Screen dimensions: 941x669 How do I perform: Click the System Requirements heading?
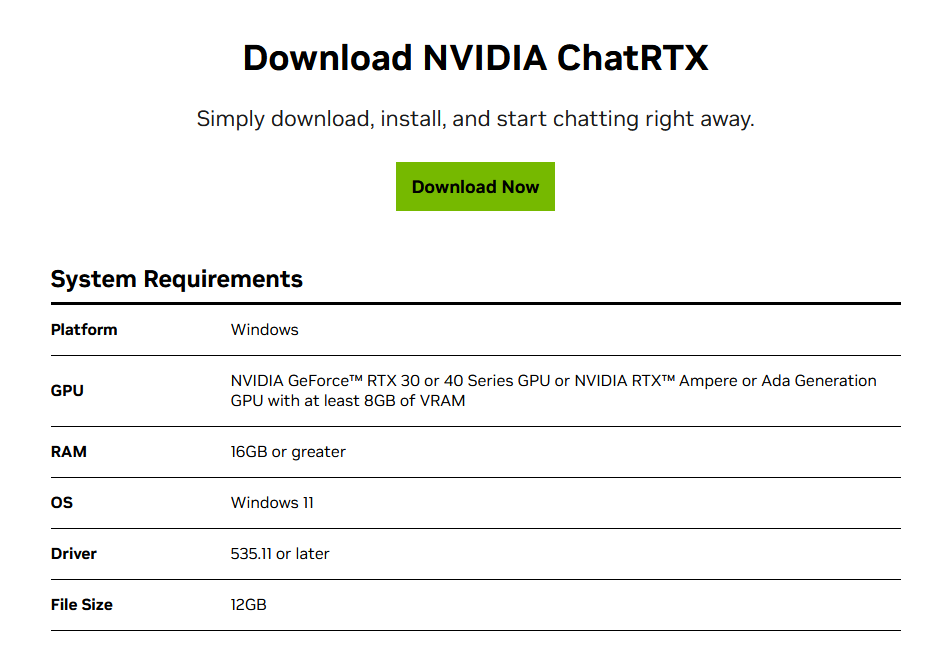[x=177, y=279]
